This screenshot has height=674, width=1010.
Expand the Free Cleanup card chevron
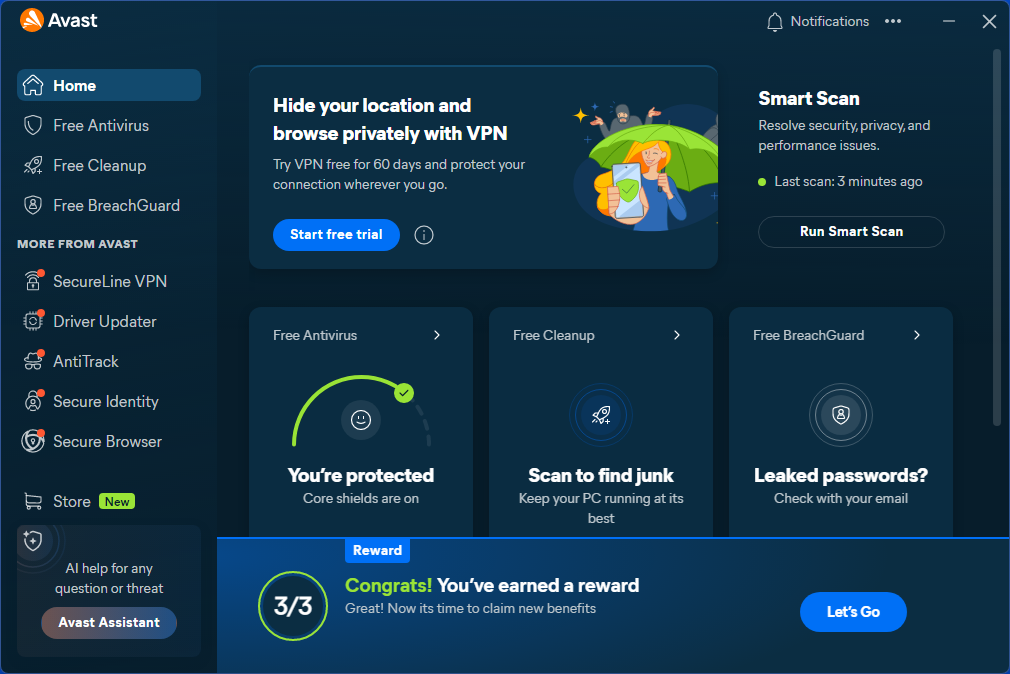(x=677, y=335)
